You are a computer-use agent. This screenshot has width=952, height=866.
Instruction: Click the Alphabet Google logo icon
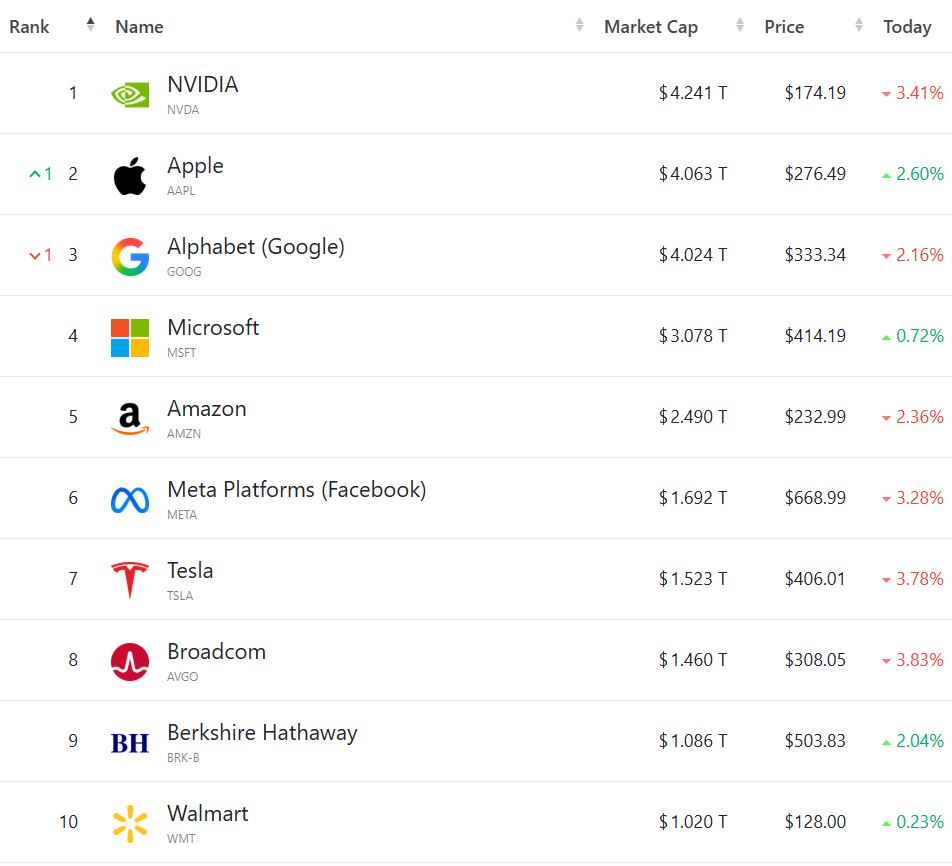[130, 256]
